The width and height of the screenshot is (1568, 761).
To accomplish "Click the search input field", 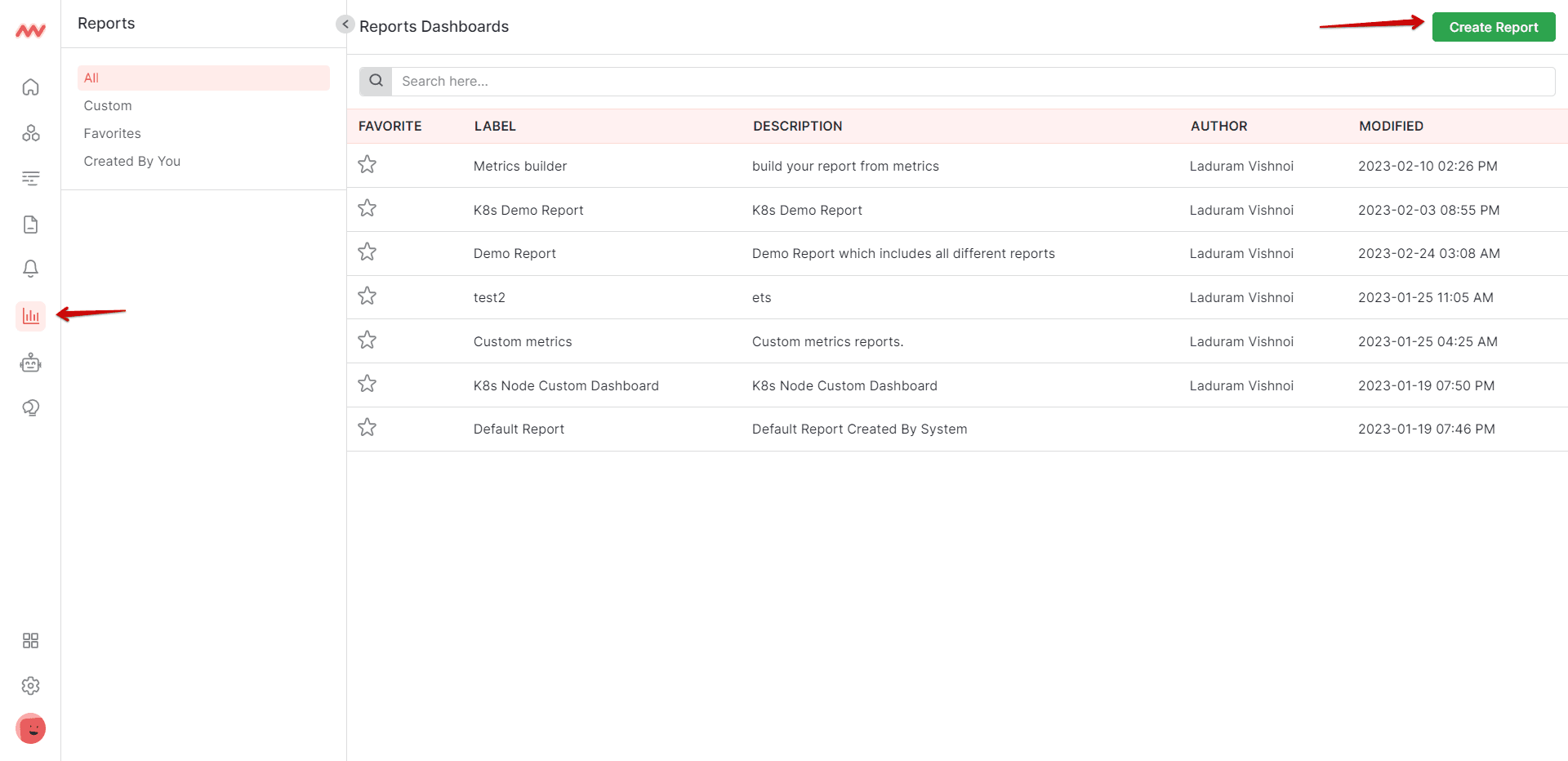I will click(735, 81).
